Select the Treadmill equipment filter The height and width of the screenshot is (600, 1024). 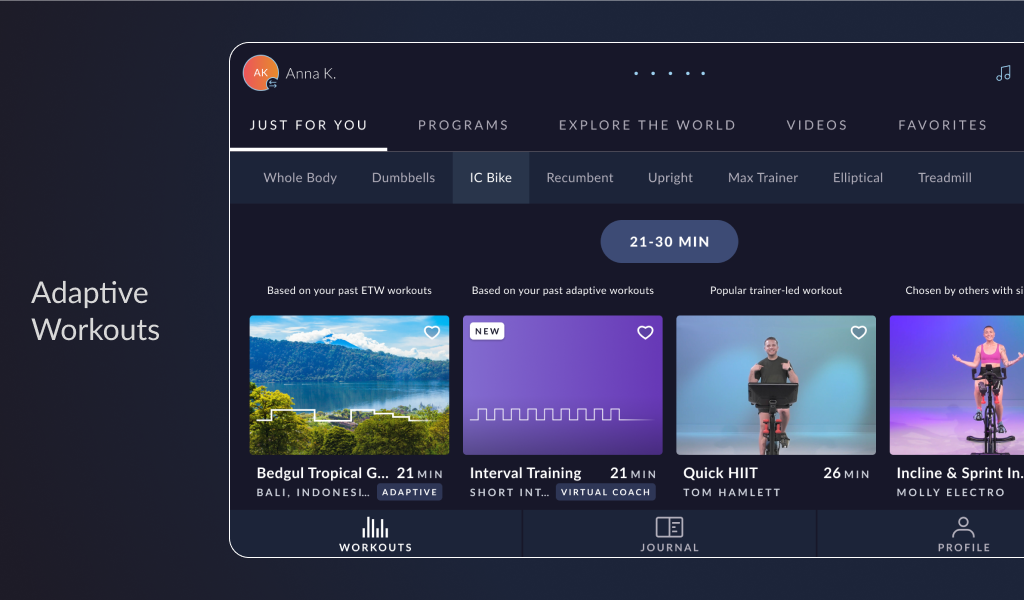(x=944, y=178)
